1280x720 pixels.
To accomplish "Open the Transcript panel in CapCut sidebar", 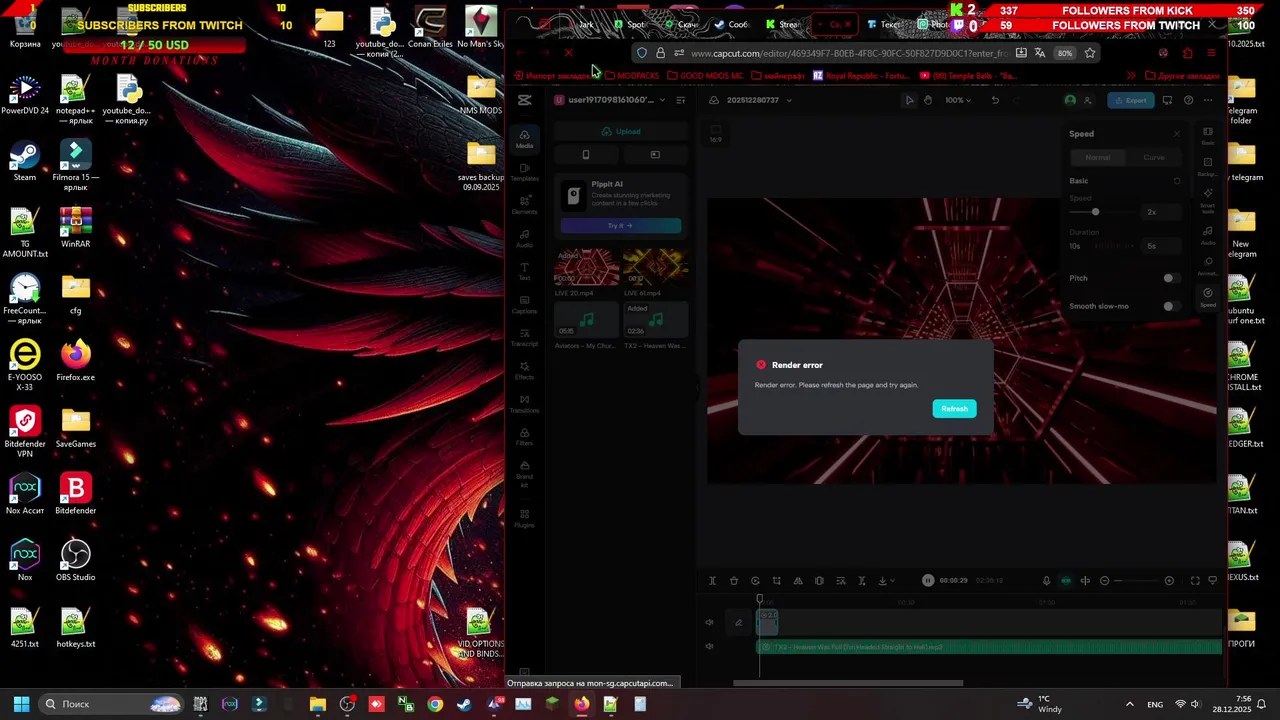I will coord(524,337).
